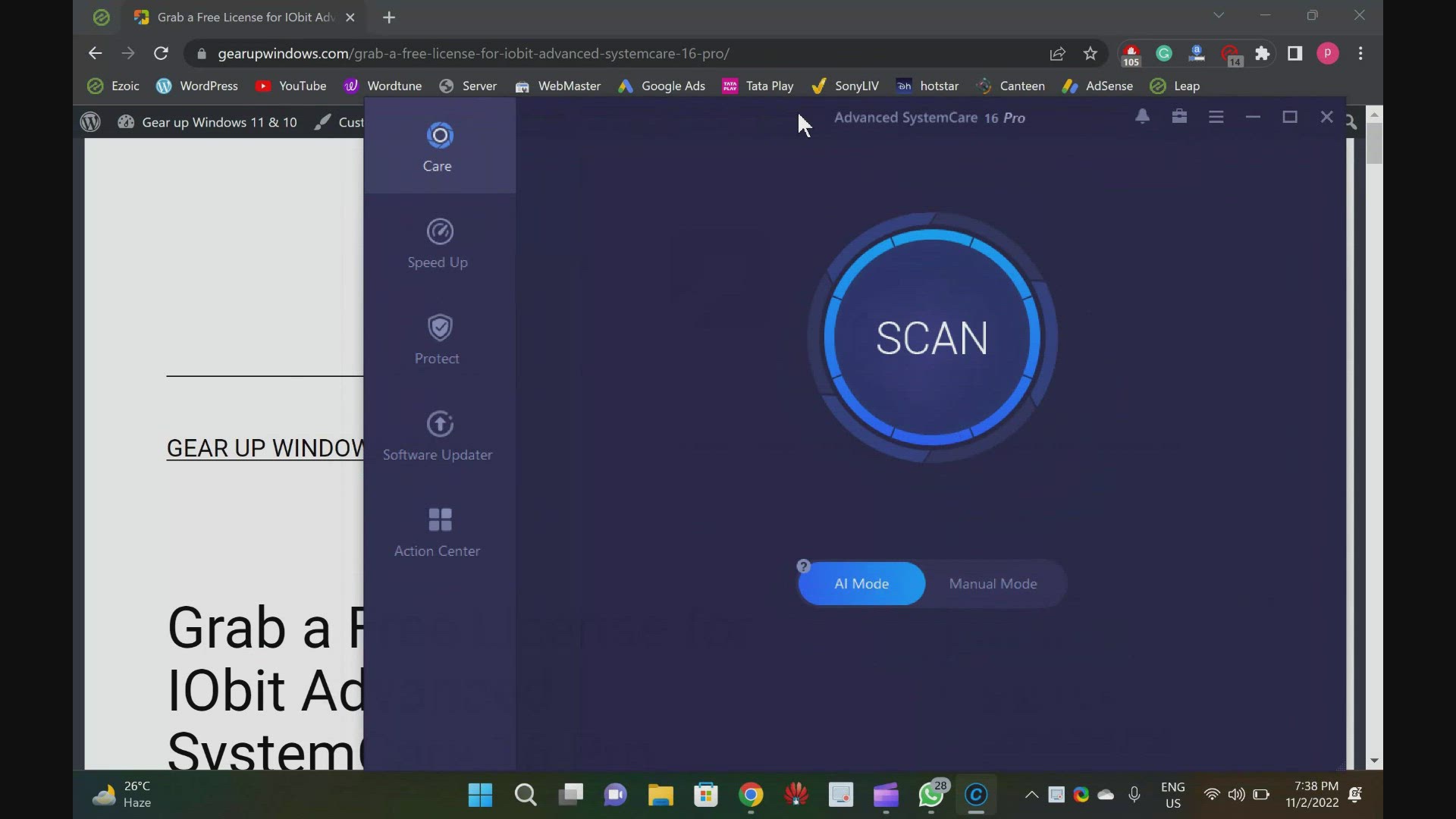This screenshot has height=819, width=1456.
Task: Open Microsoft Store from the taskbar
Action: [706, 795]
